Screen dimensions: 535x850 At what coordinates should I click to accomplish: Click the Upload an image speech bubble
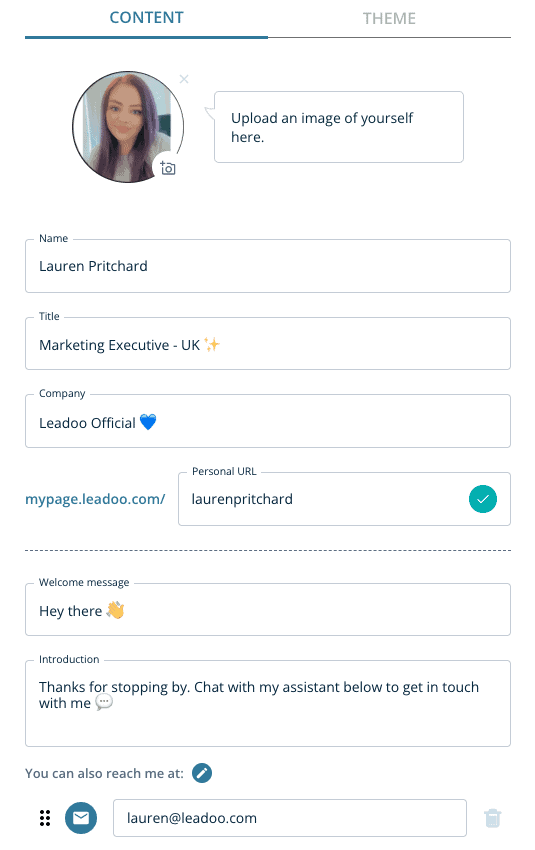pos(339,127)
